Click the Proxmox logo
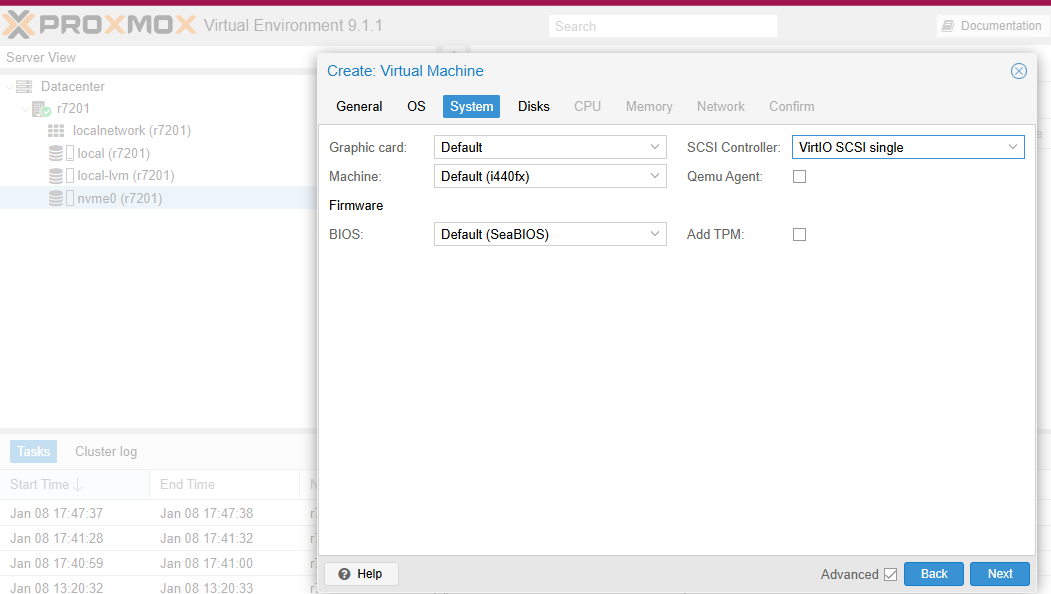 [x=99, y=25]
